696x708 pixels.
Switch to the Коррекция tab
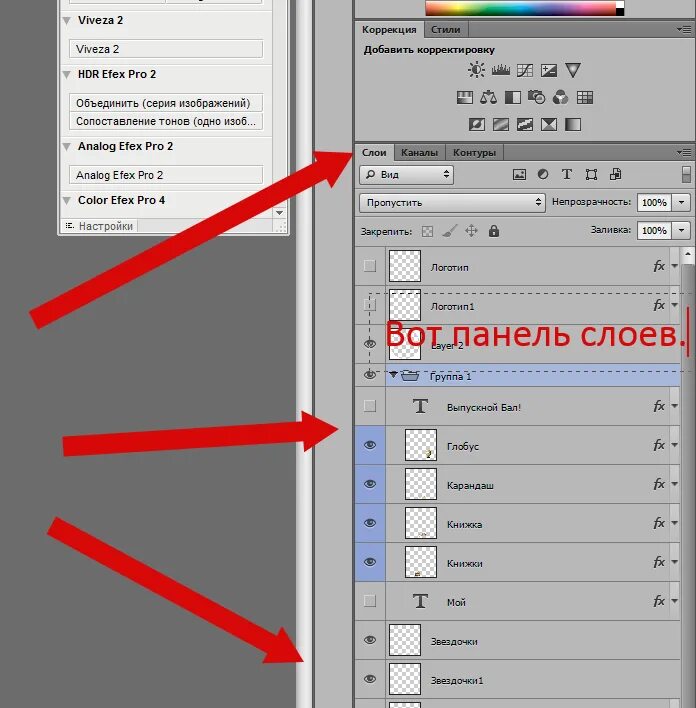pos(389,30)
